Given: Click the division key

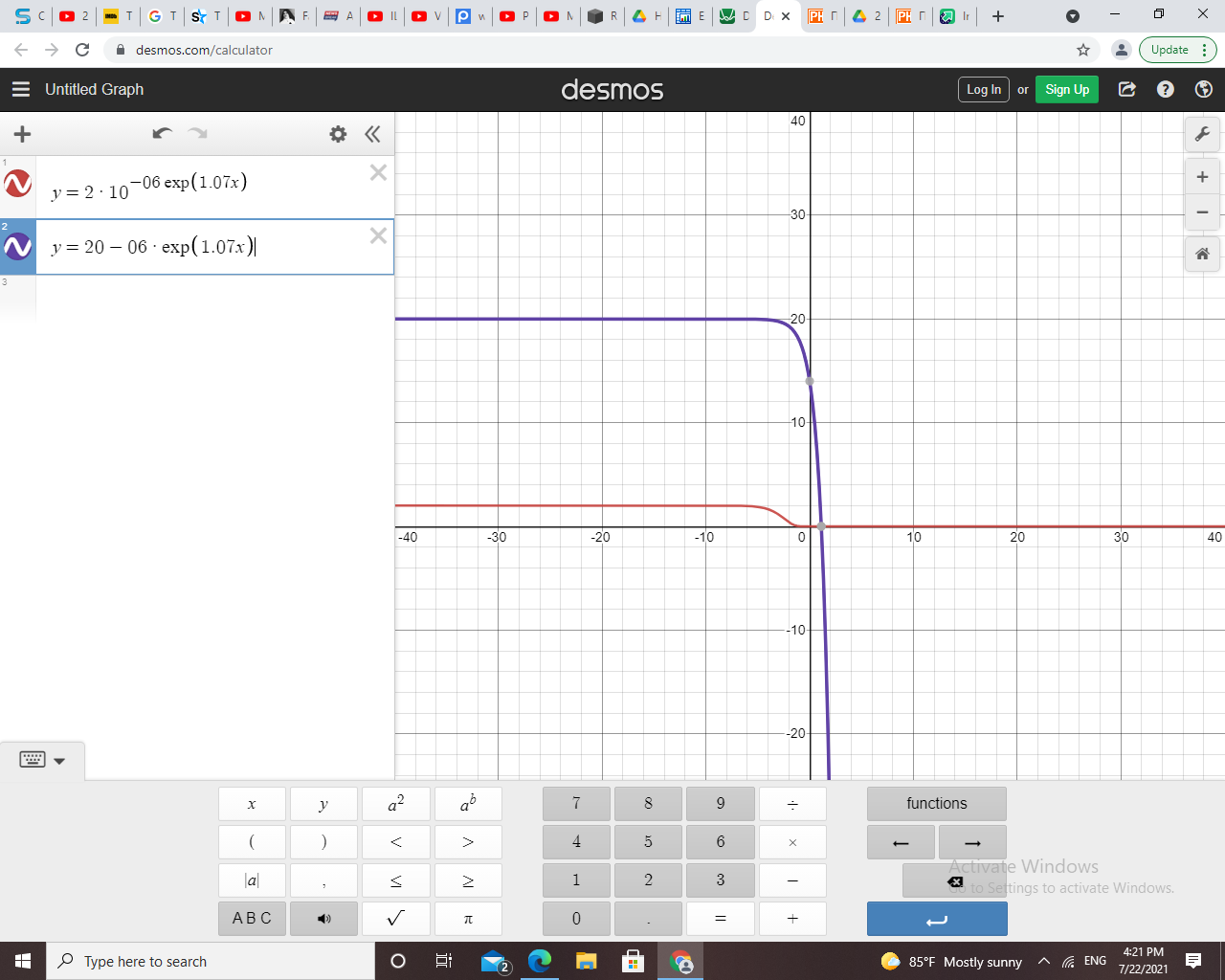Looking at the screenshot, I should click(x=792, y=804).
